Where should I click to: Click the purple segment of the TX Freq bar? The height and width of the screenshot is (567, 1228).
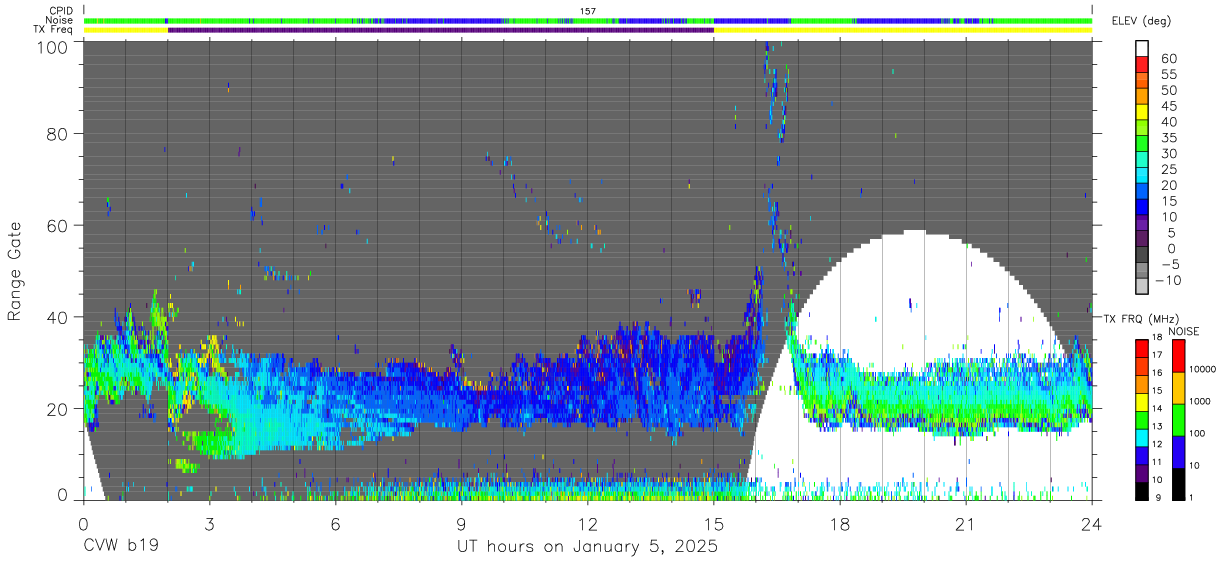[440, 30]
